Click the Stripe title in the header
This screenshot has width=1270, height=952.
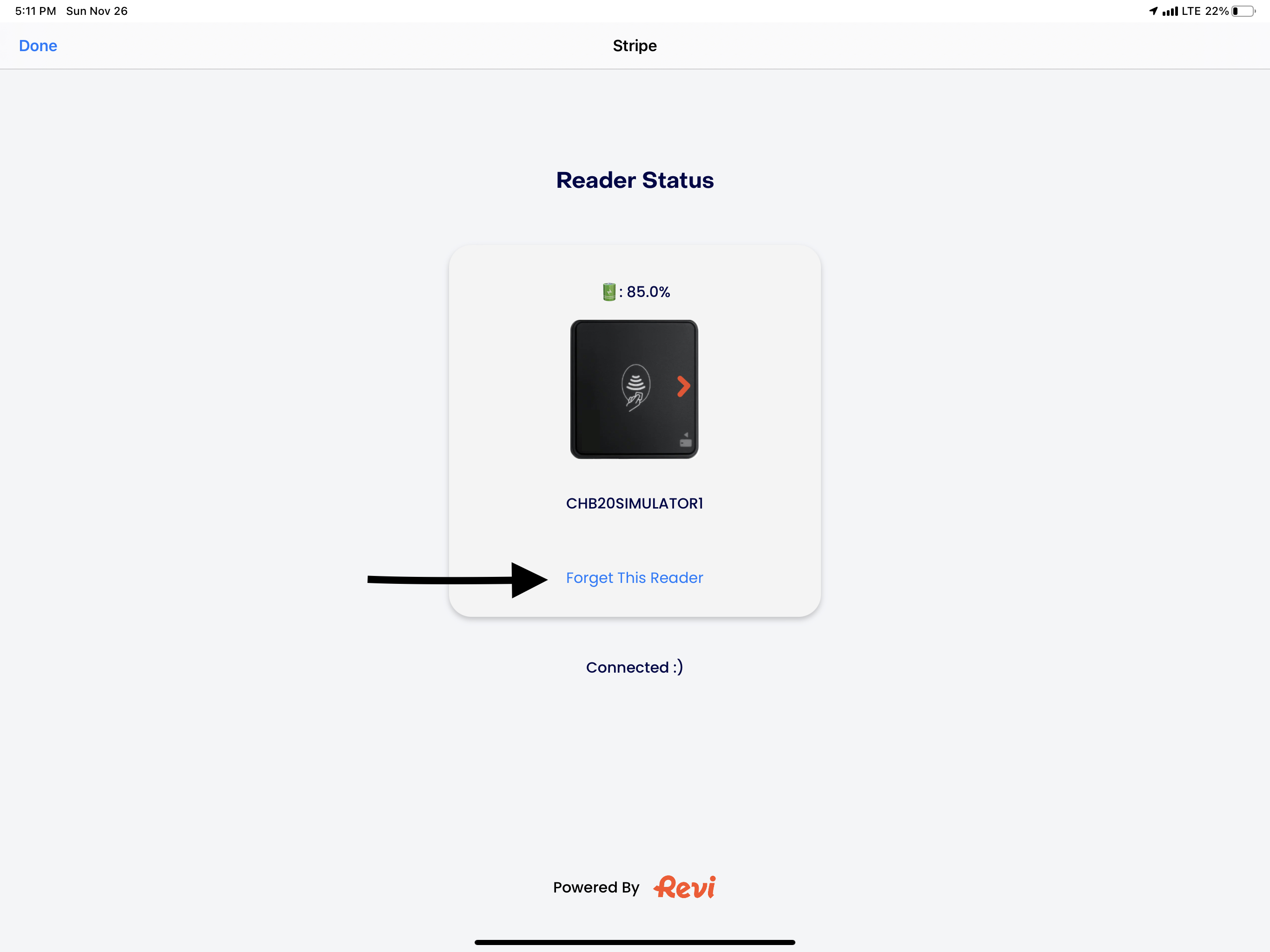[x=635, y=46]
